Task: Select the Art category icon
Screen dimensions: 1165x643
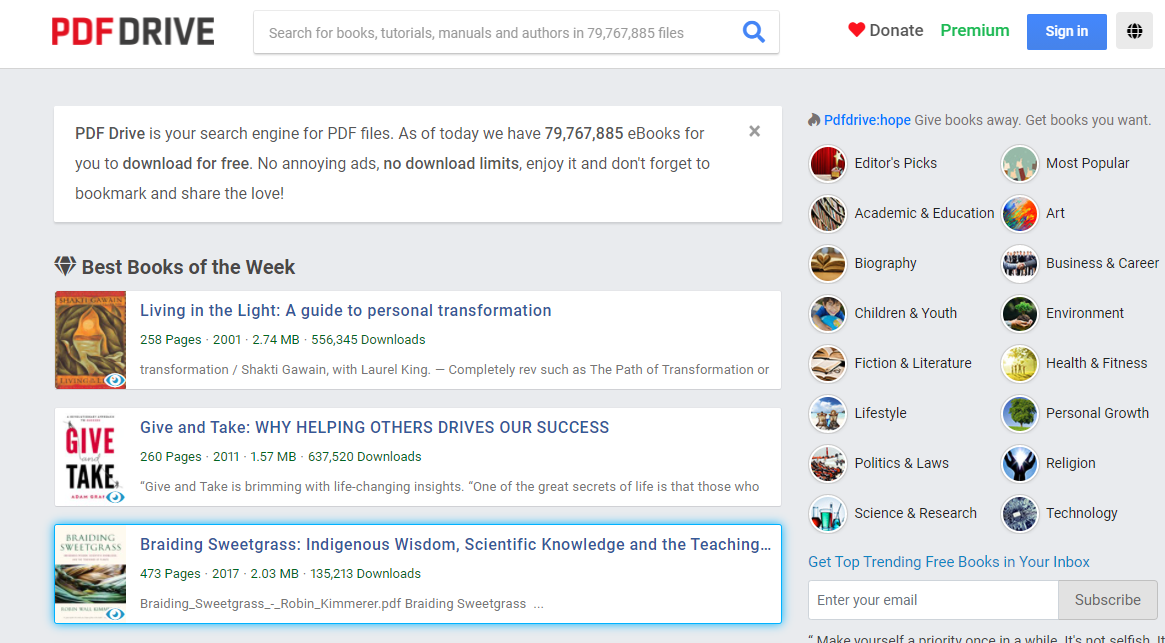Action: coord(1019,213)
